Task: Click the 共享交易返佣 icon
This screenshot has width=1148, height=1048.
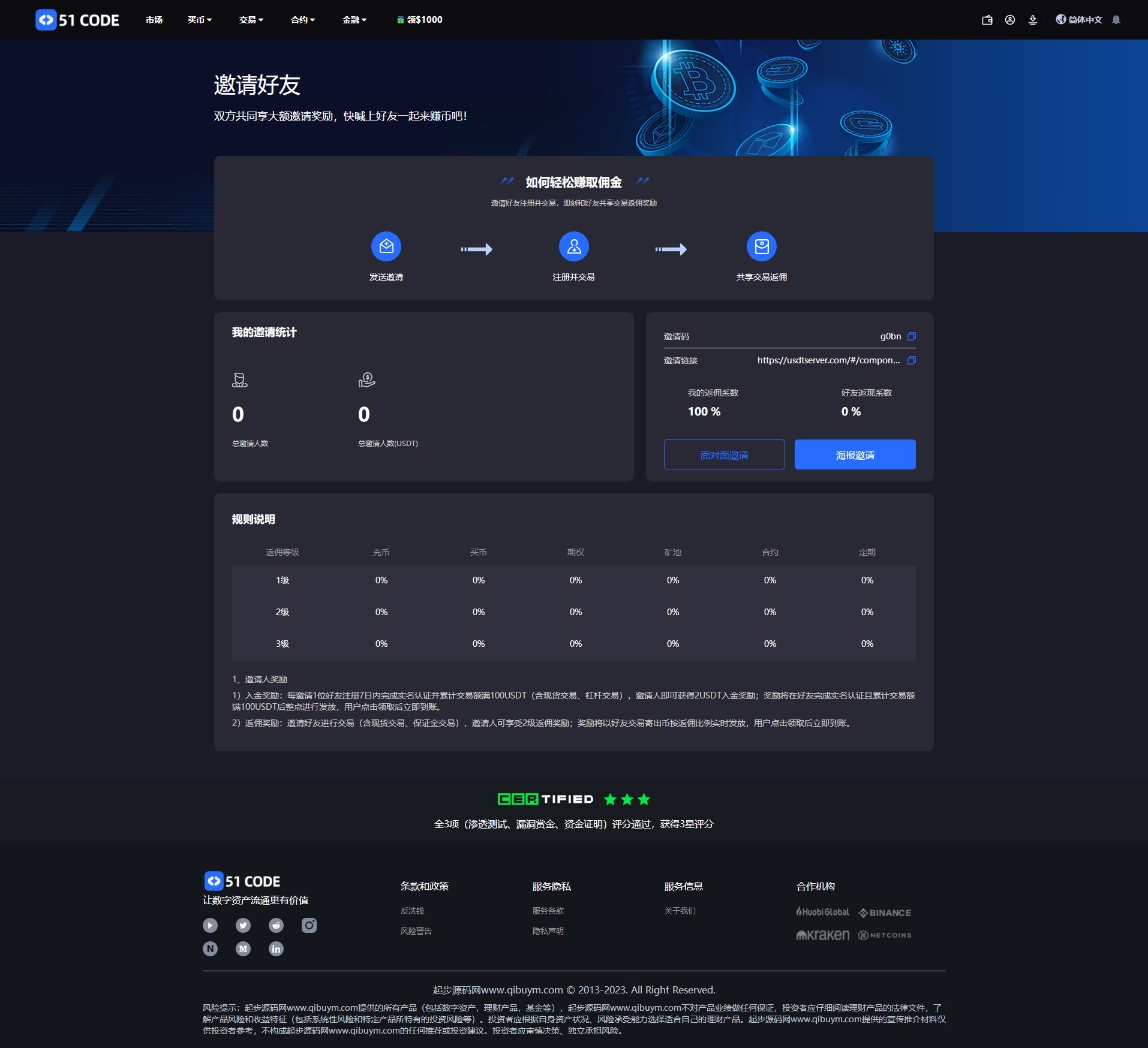Action: (x=762, y=246)
